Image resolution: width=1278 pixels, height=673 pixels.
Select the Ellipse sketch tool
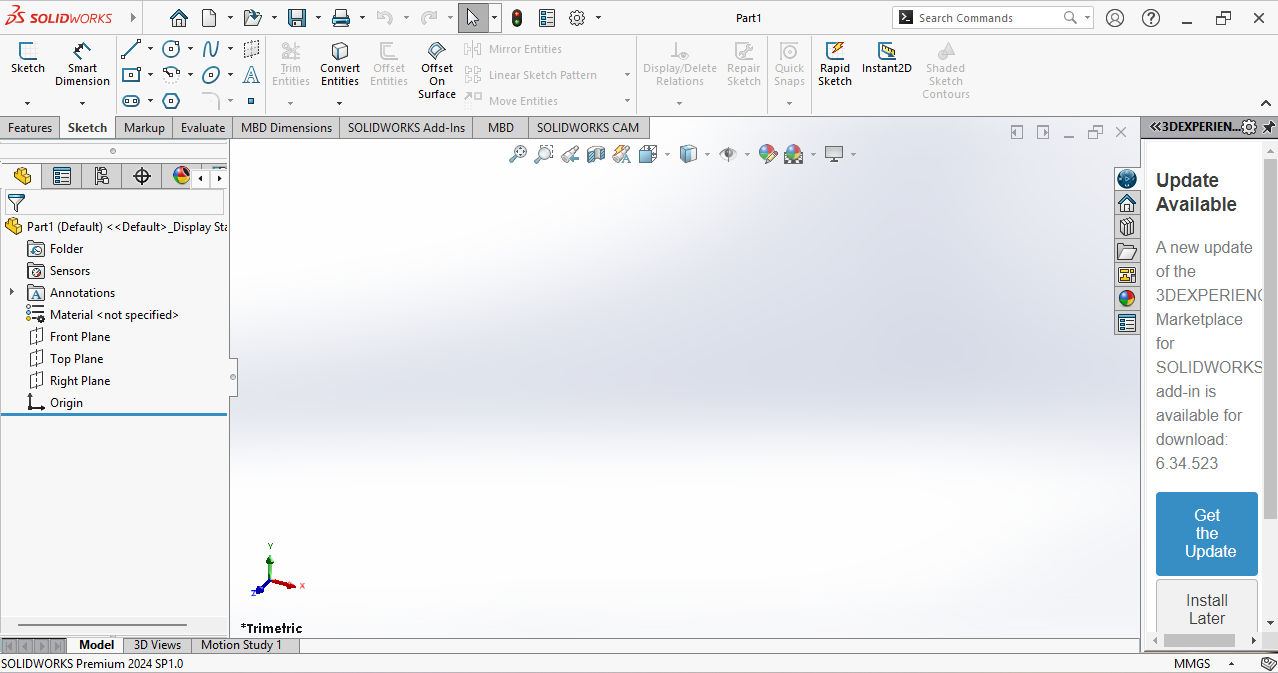tap(211, 74)
